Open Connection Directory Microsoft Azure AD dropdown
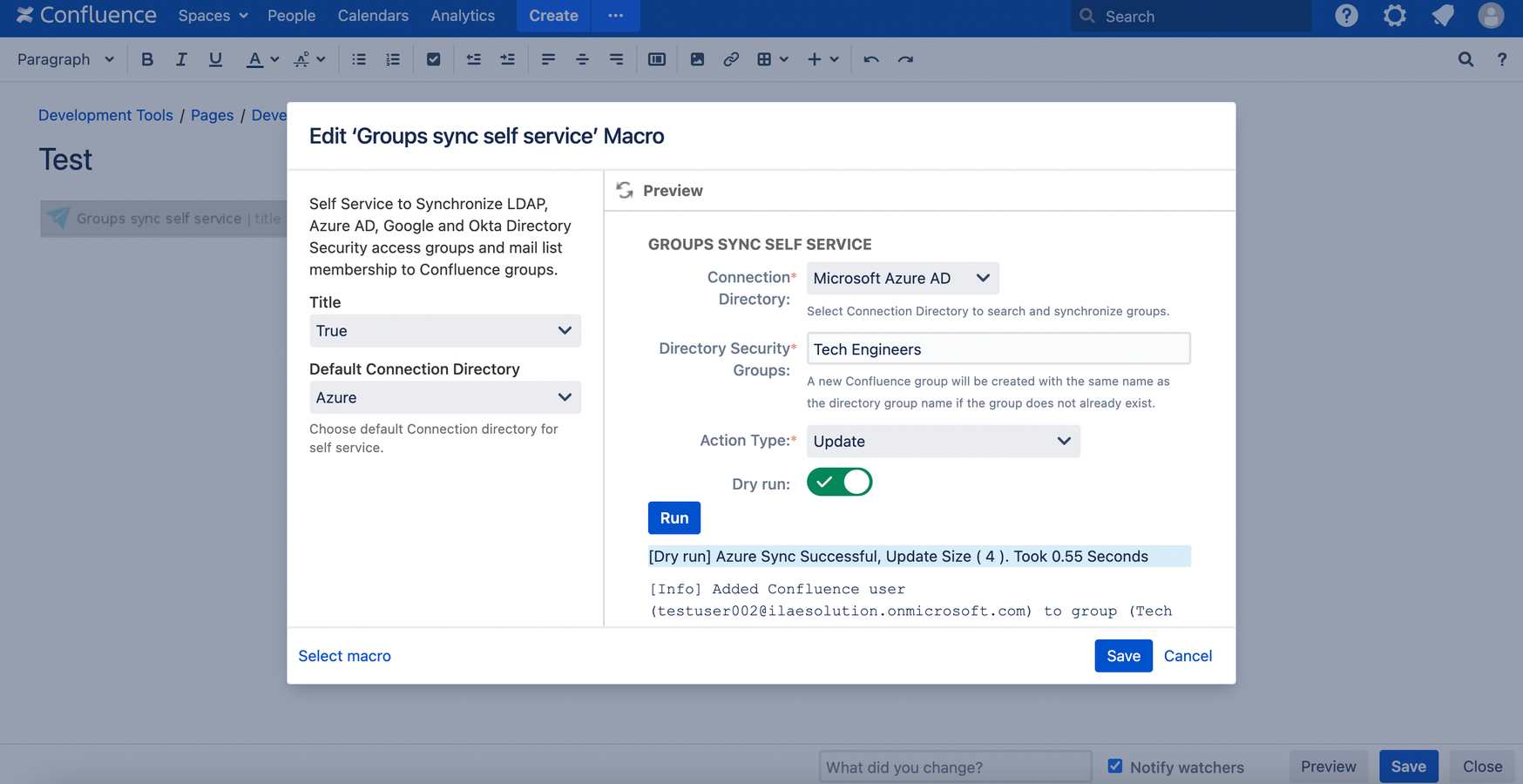The width and height of the screenshot is (1523, 784). tap(903, 278)
